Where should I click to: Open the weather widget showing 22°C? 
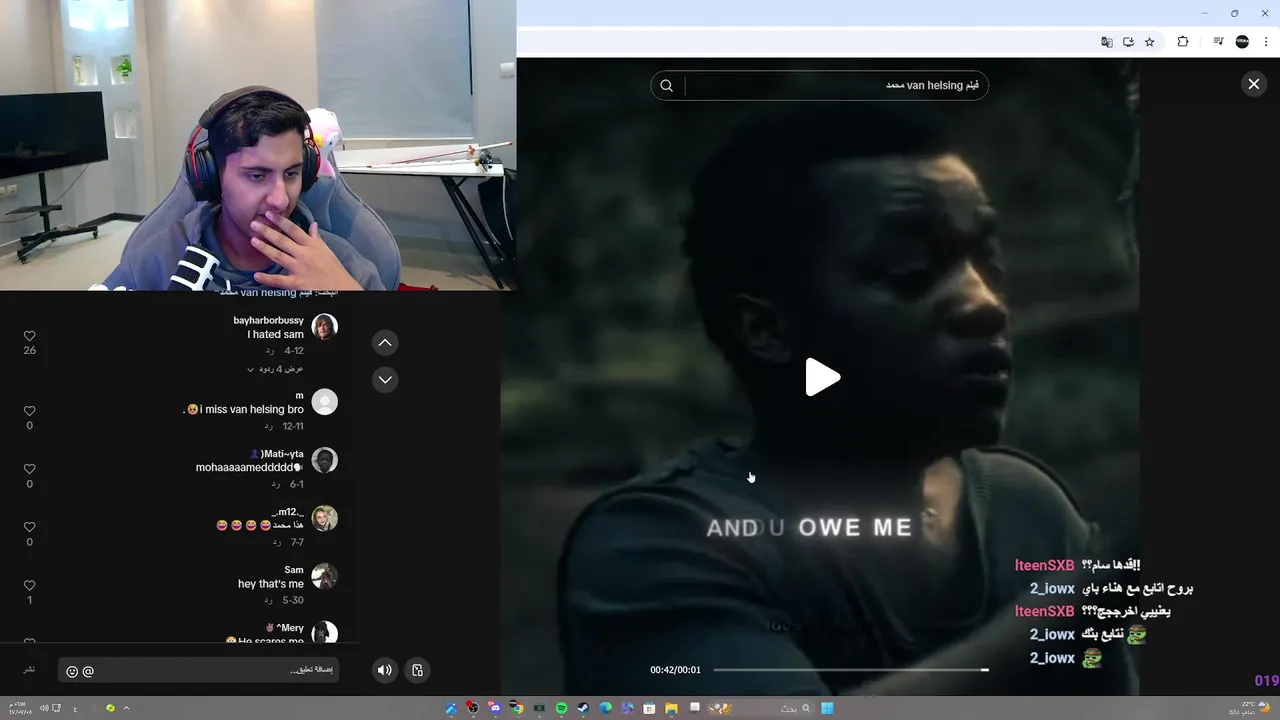click(1247, 708)
